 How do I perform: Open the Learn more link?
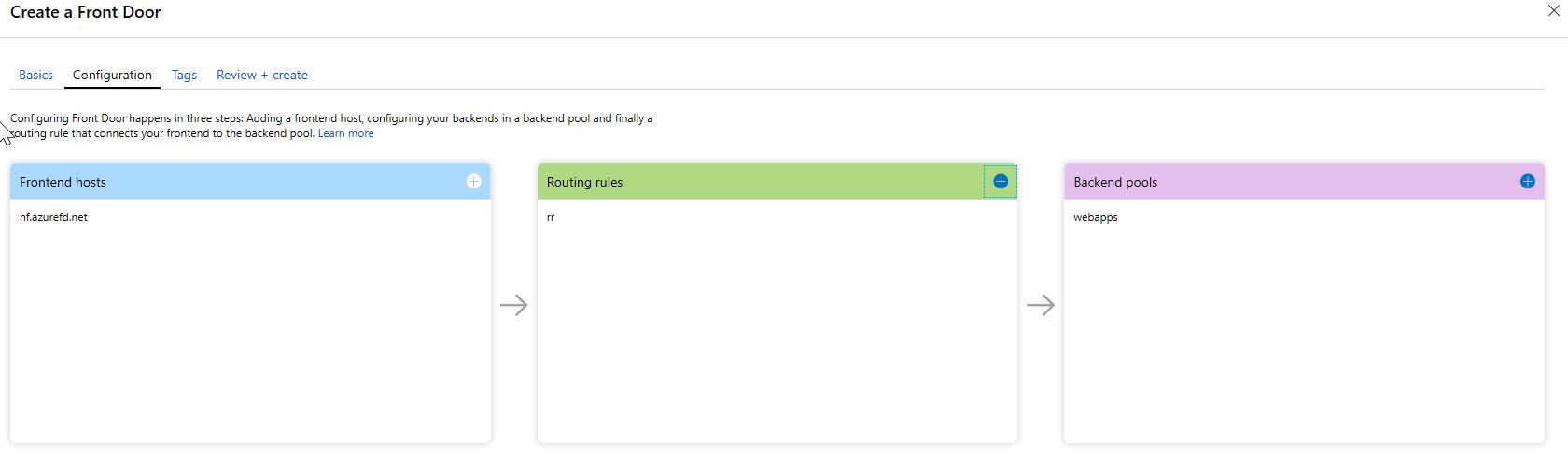pyautogui.click(x=345, y=133)
